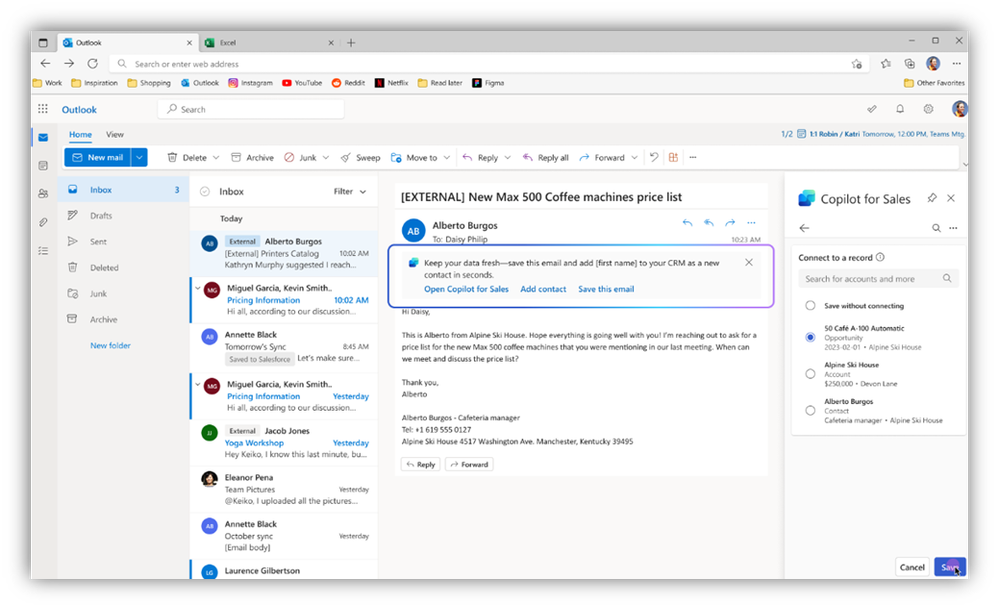Viewport: 999px width, 610px height.
Task: Click the info icon beside Connect to a record
Action: [x=880, y=258]
